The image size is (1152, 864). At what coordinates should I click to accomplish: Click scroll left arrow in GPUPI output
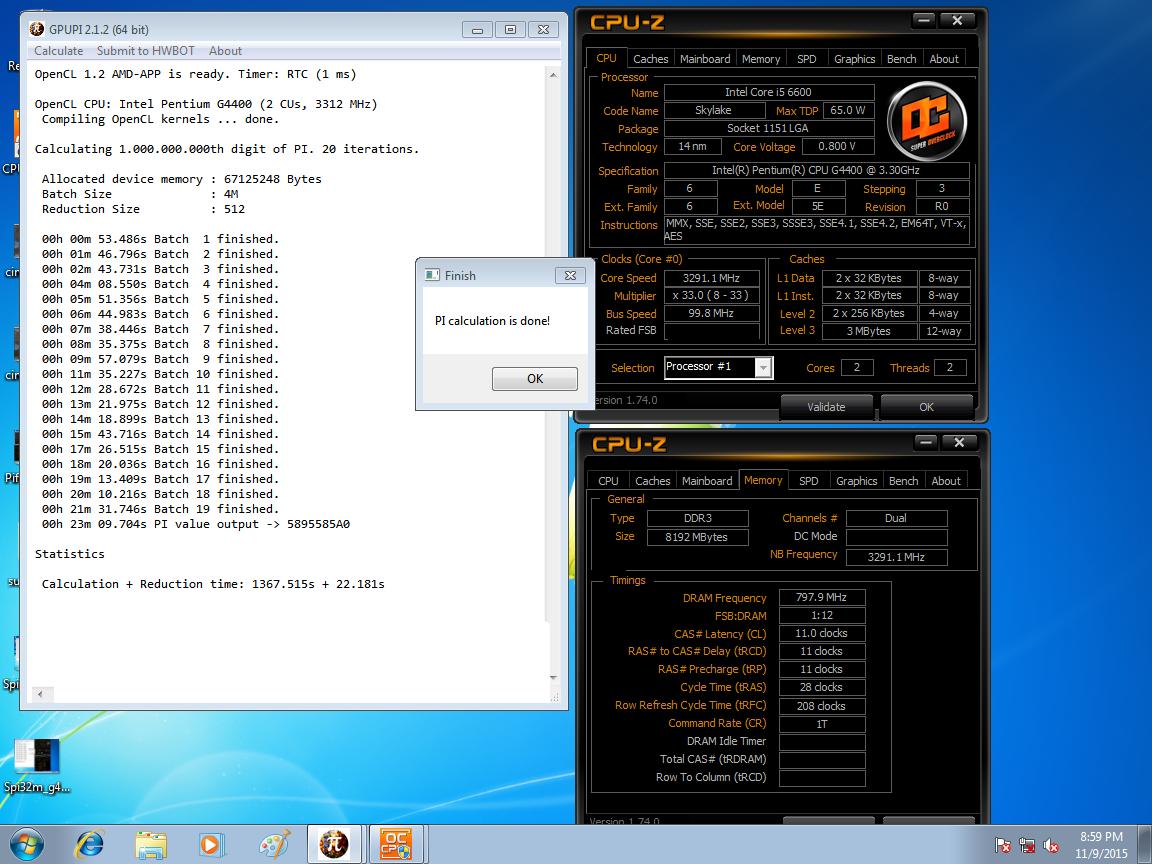(x=40, y=694)
